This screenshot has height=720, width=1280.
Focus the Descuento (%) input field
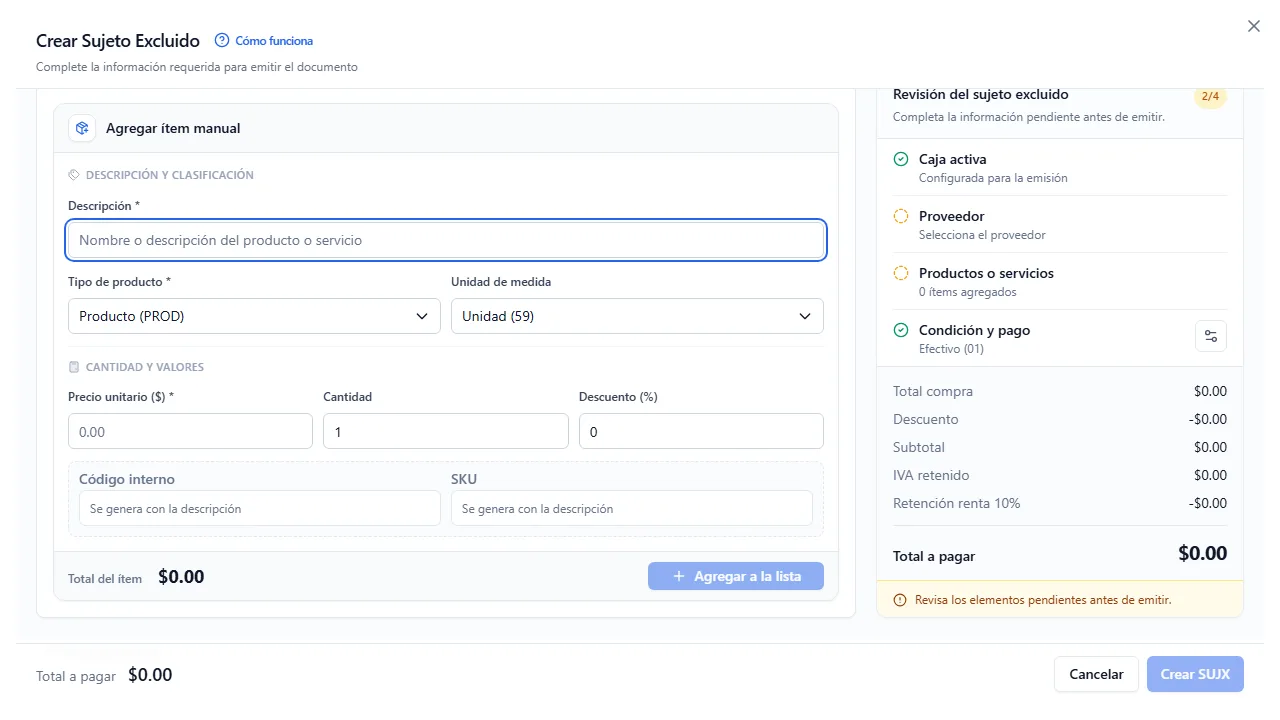[701, 431]
